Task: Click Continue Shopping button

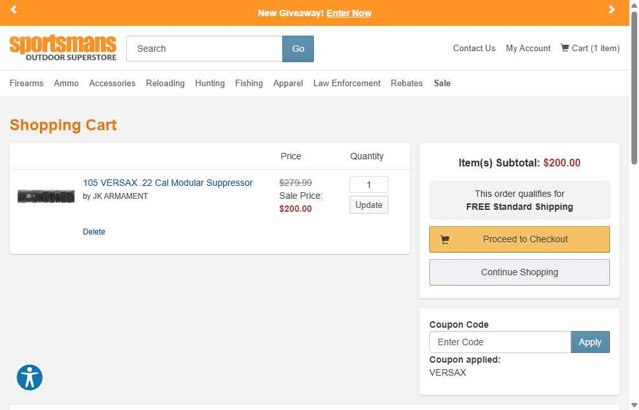Action: 519,272
